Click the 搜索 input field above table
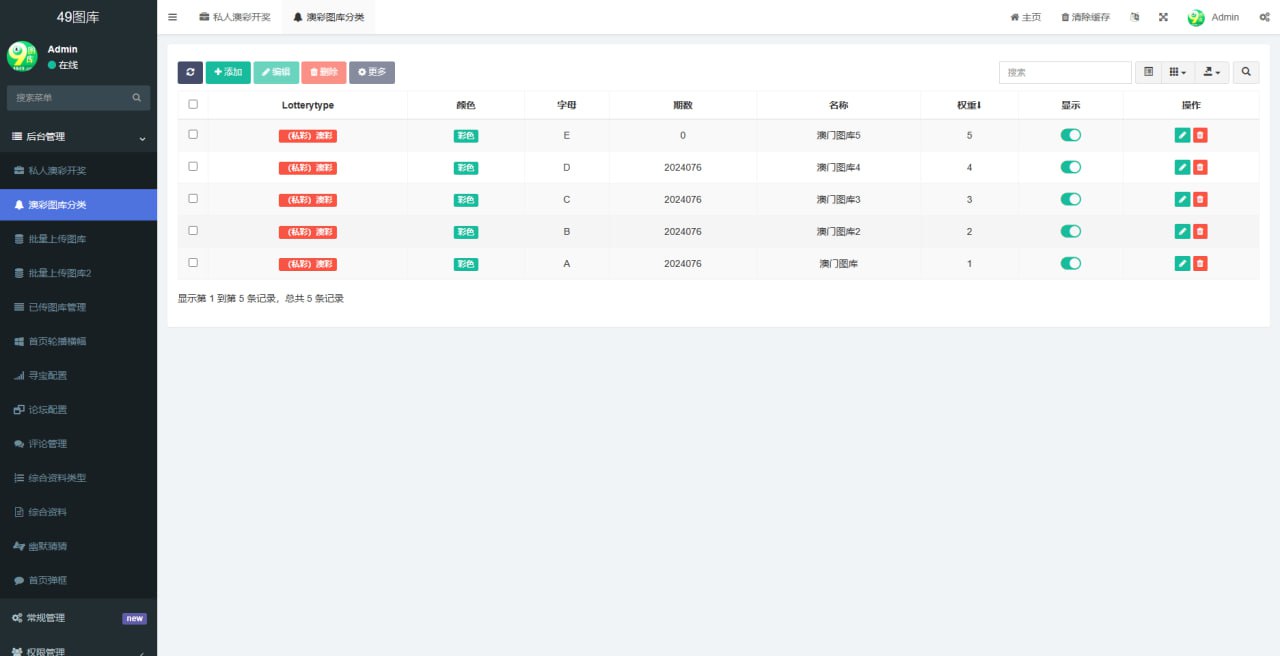The image size is (1280, 656). 1065,72
